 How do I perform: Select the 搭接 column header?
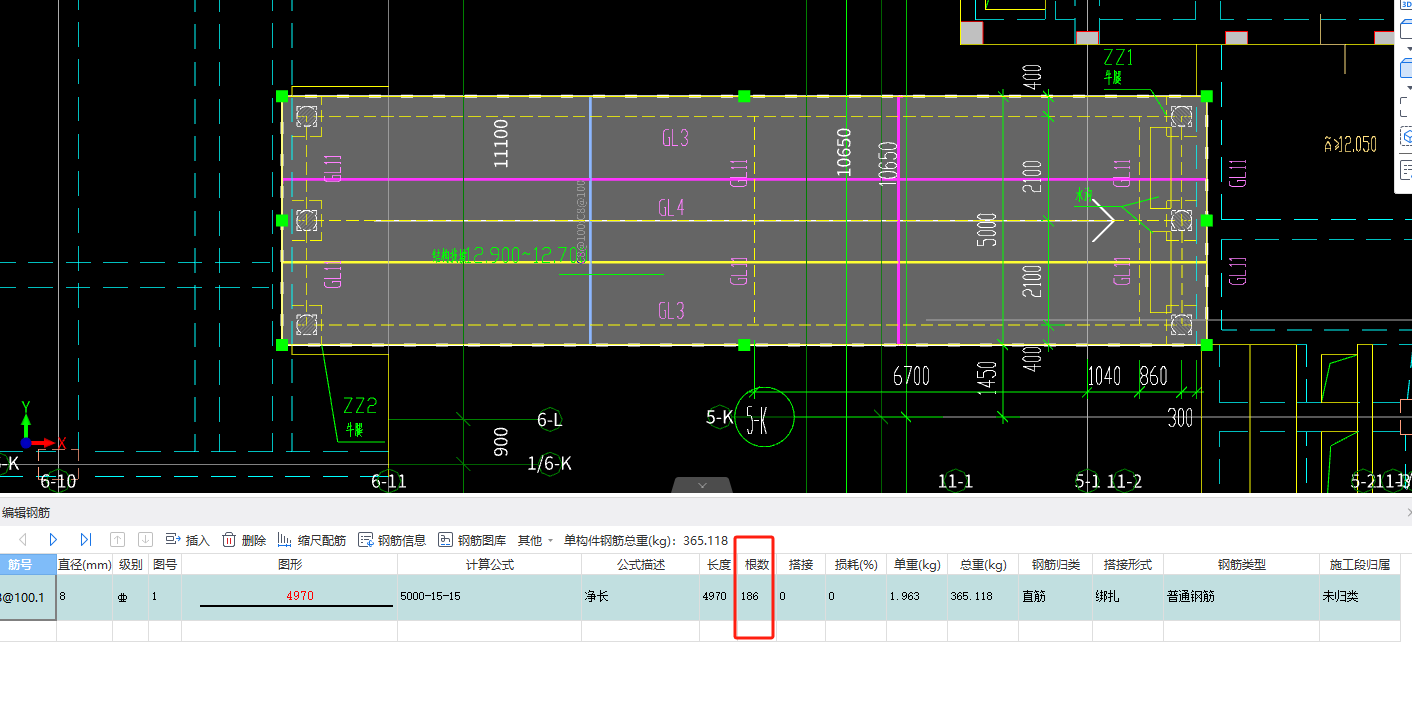pyautogui.click(x=800, y=564)
